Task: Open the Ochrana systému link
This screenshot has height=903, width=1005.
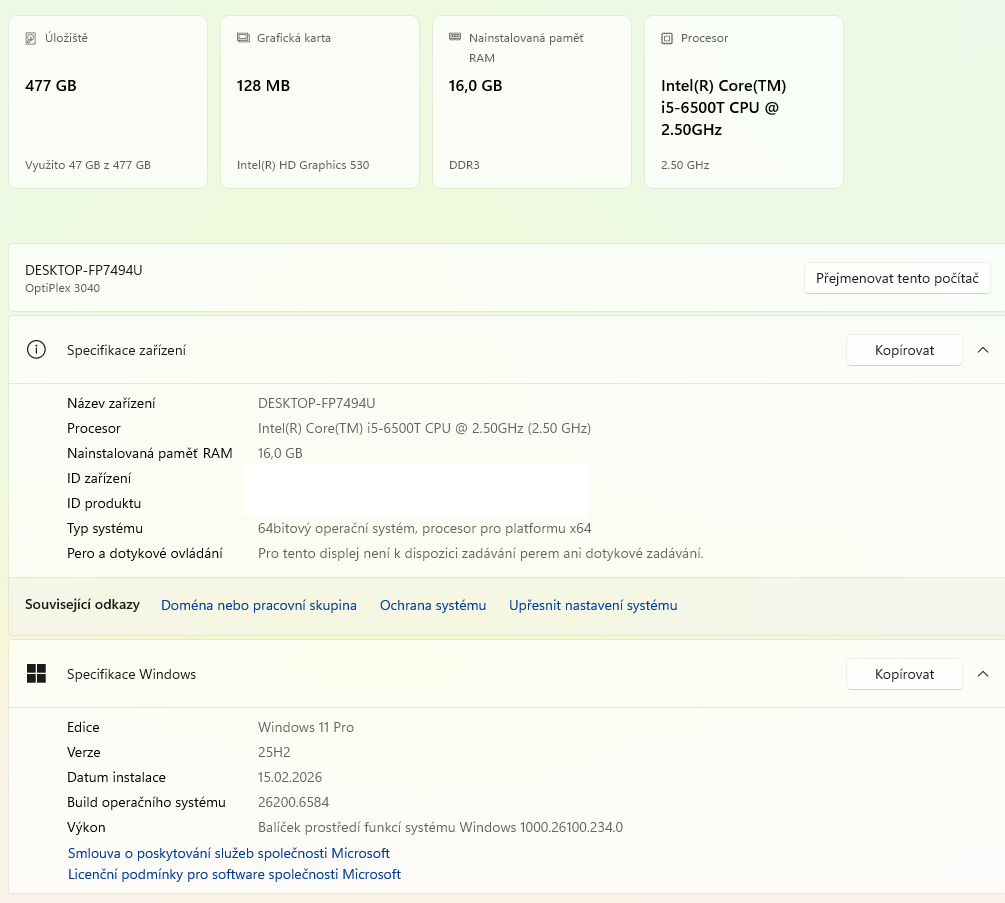Action: coord(433,605)
